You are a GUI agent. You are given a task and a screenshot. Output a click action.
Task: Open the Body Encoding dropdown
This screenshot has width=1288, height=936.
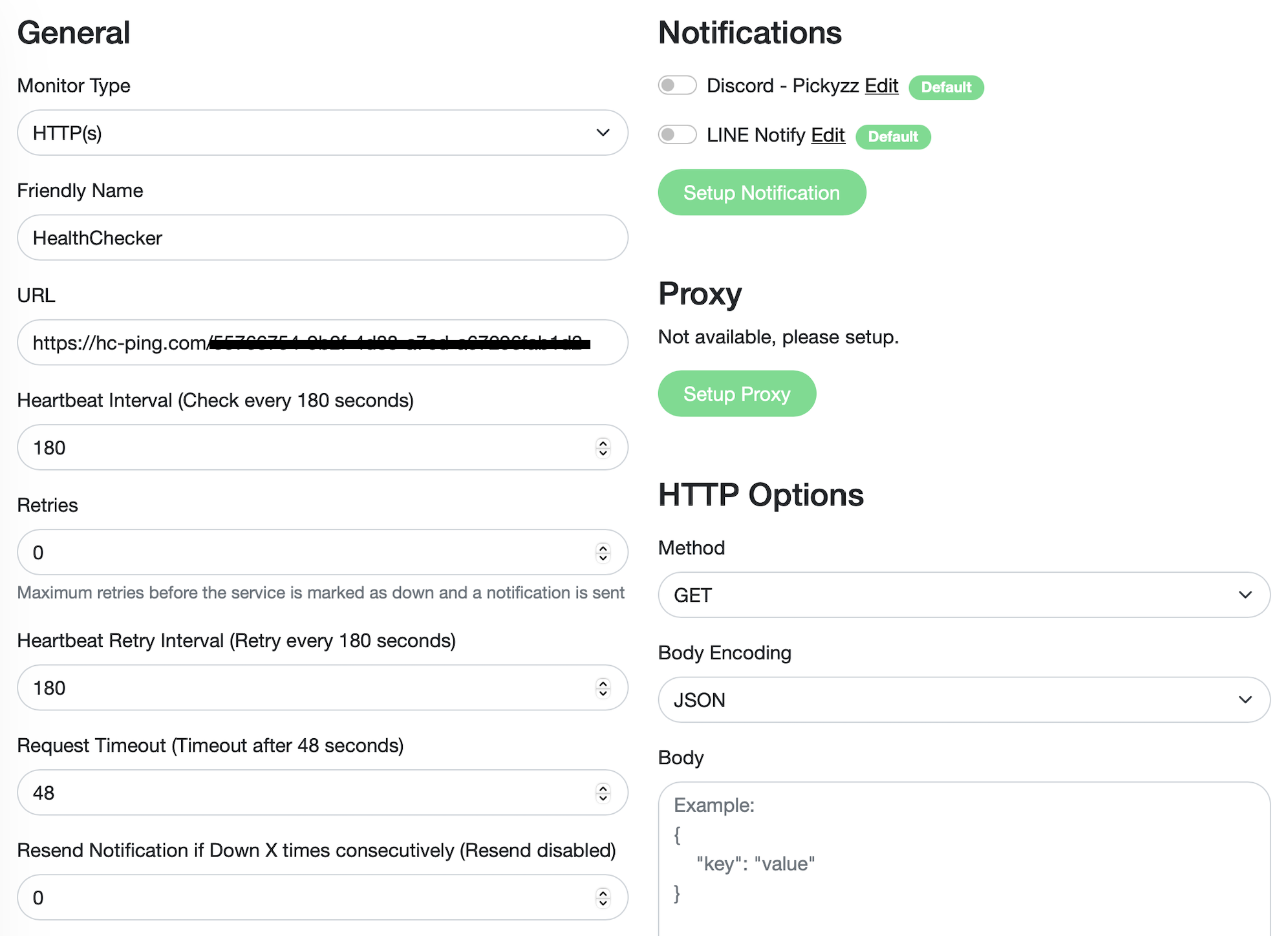[x=963, y=699]
